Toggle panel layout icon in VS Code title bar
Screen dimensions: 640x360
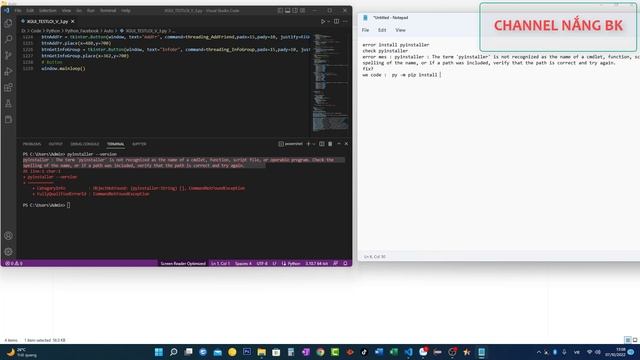coord(288,11)
